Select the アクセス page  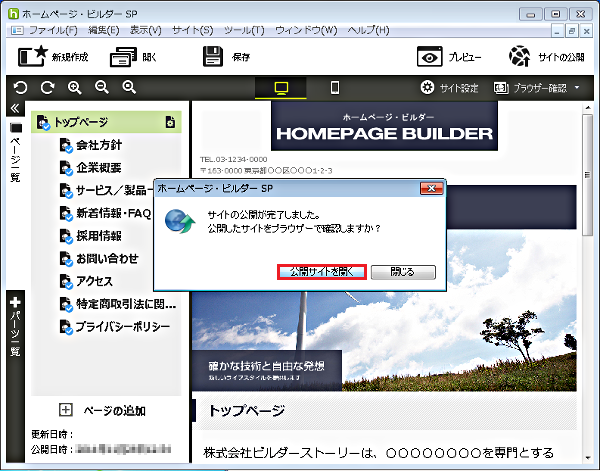pyautogui.click(x=94, y=281)
